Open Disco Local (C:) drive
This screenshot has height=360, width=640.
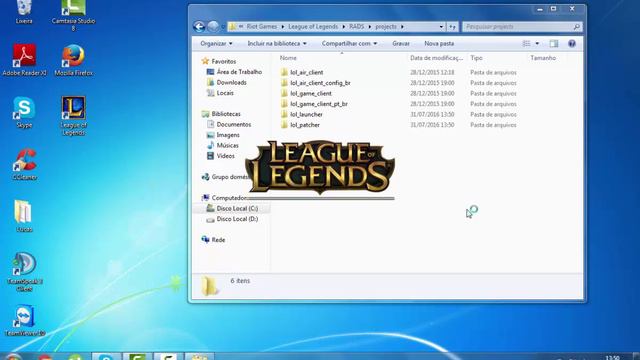tap(232, 209)
